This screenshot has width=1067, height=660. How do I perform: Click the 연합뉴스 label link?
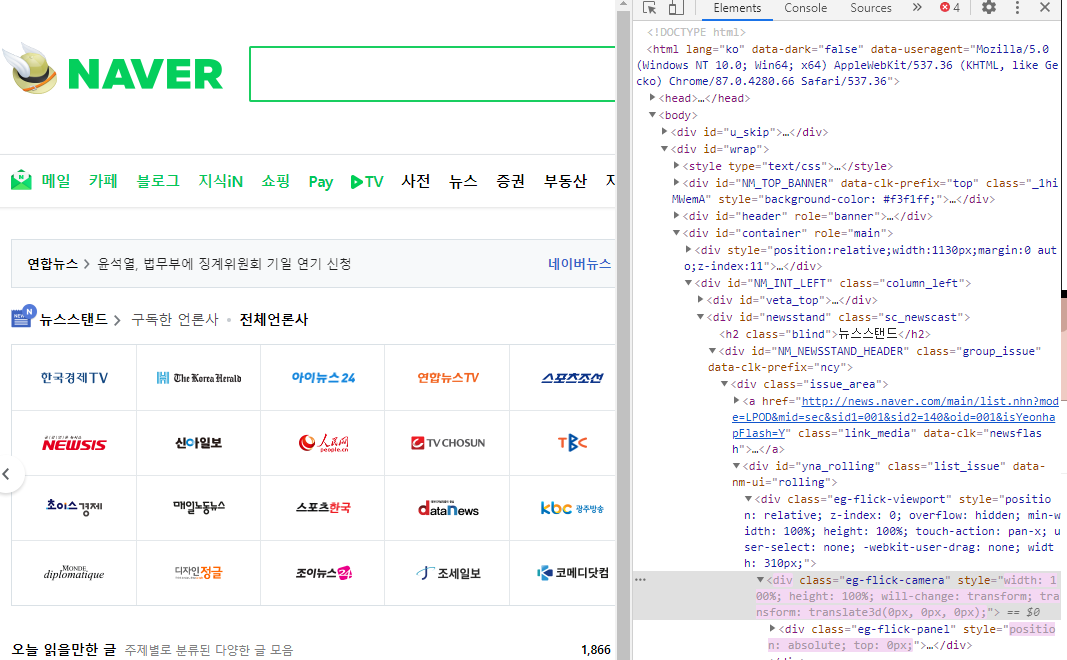coord(52,264)
